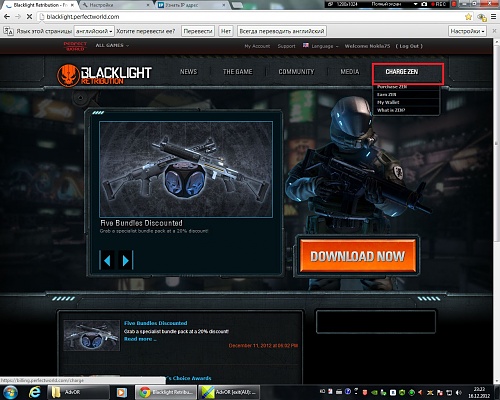The height and width of the screenshot is (400, 500).
Task: Open THE GAME menu
Action: (x=237, y=72)
